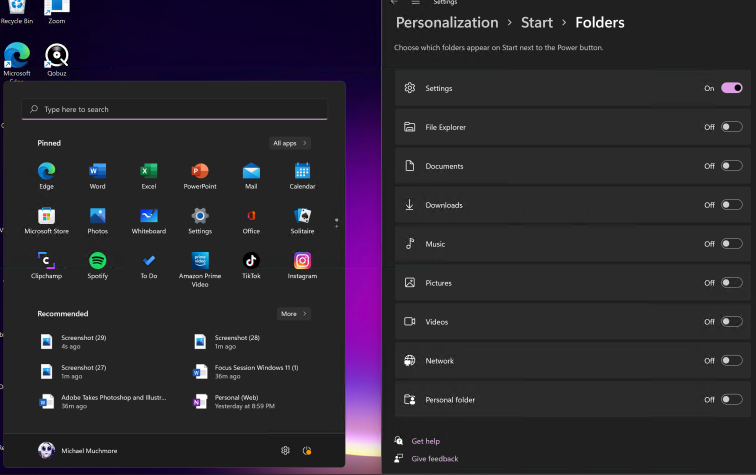
Task: Navigate to Start breadcrumb in Settings
Action: [536, 22]
